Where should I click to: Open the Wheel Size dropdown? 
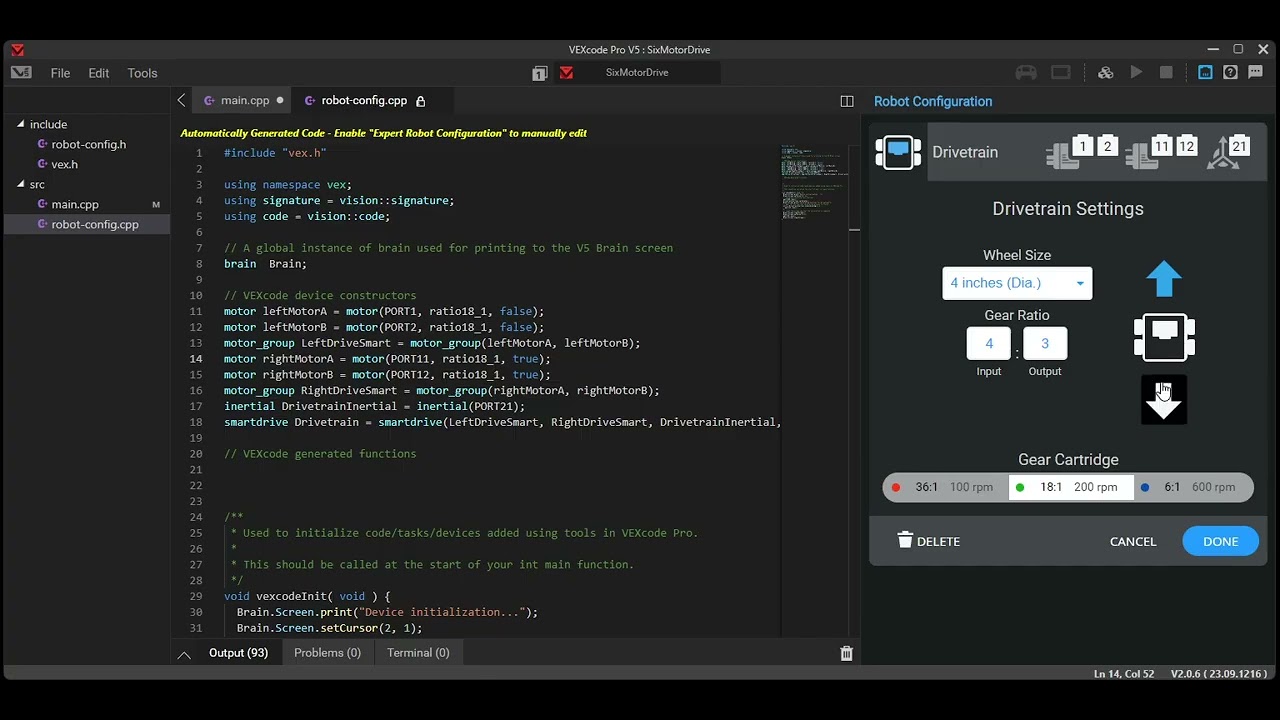click(x=1017, y=283)
